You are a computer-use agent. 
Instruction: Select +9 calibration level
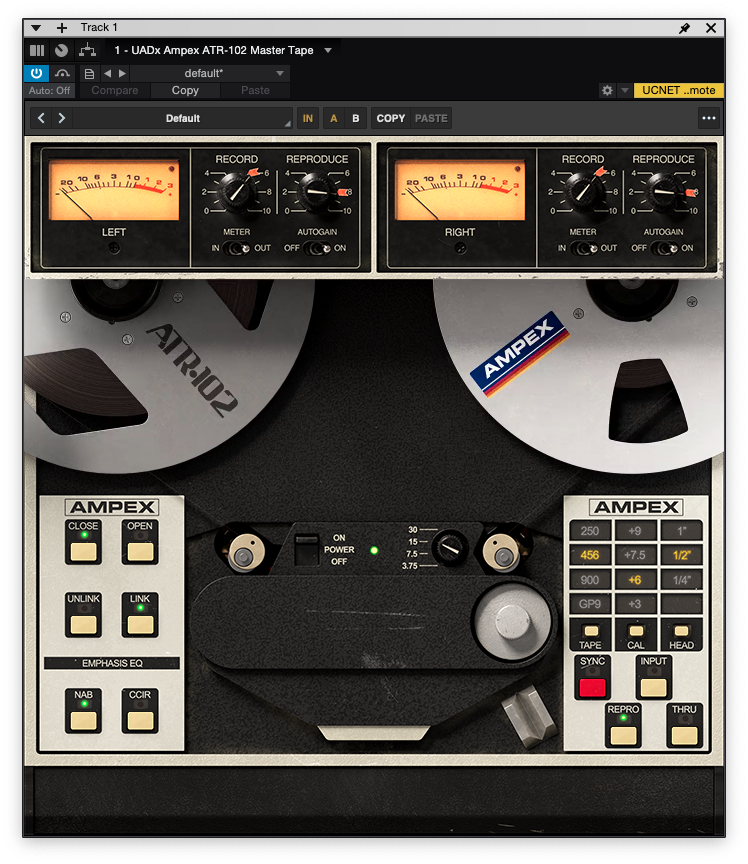point(635,531)
